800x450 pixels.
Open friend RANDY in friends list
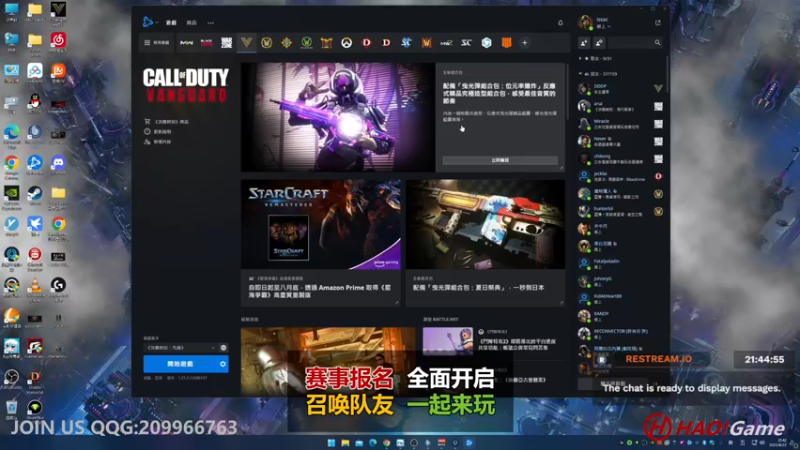620,316
